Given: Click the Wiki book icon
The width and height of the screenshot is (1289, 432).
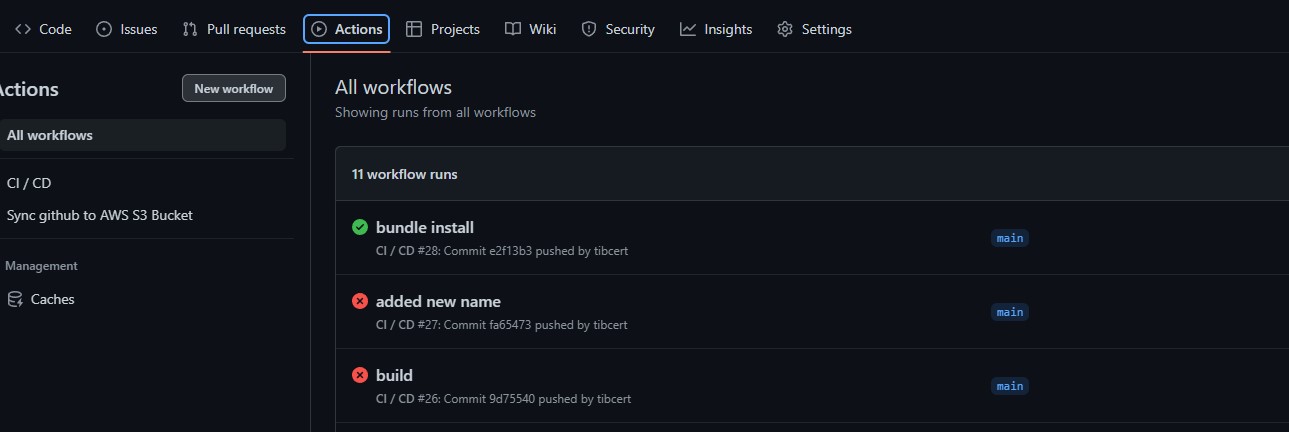Looking at the screenshot, I should coord(513,29).
